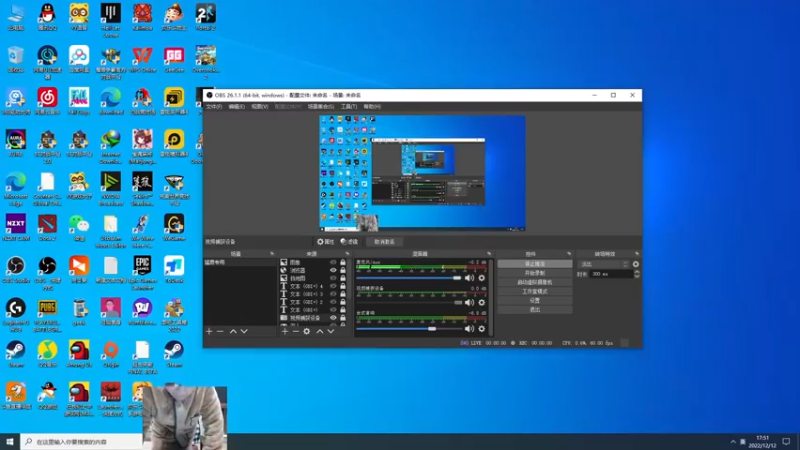Open transition properties gear beside 淡出
This screenshot has height=450, width=800.
tap(636, 264)
